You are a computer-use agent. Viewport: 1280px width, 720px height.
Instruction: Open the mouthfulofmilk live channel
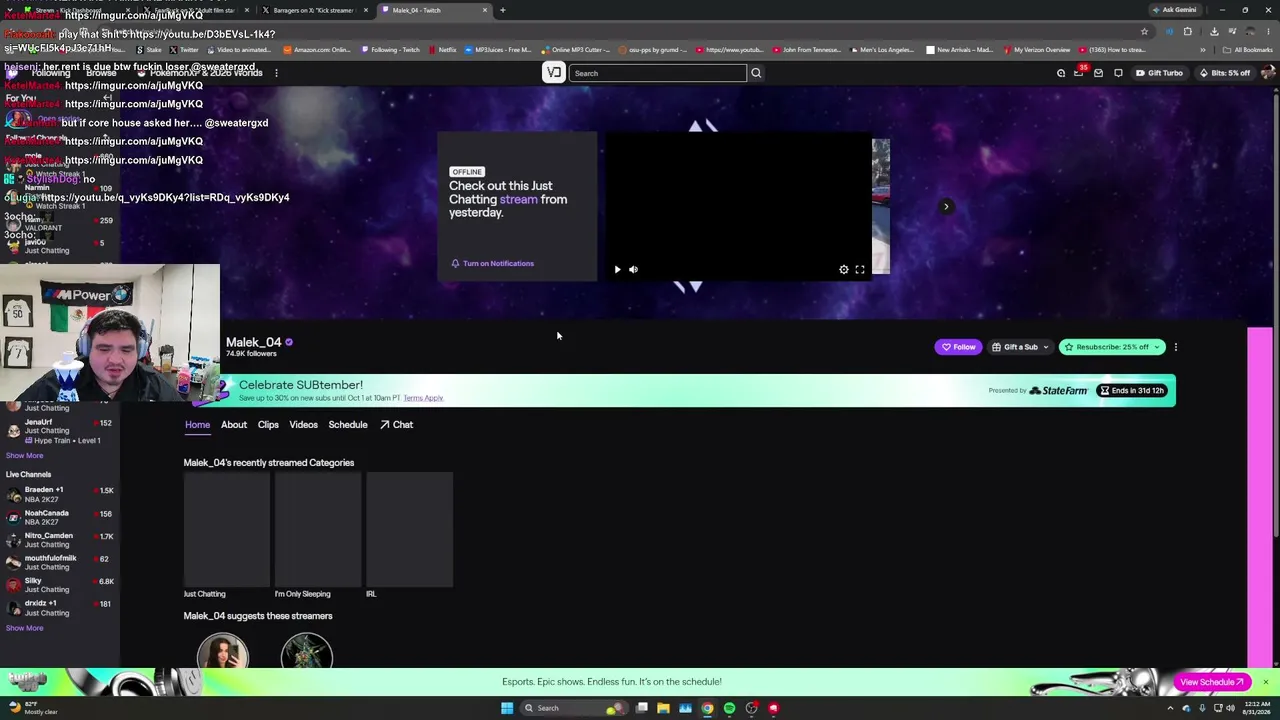(60, 563)
